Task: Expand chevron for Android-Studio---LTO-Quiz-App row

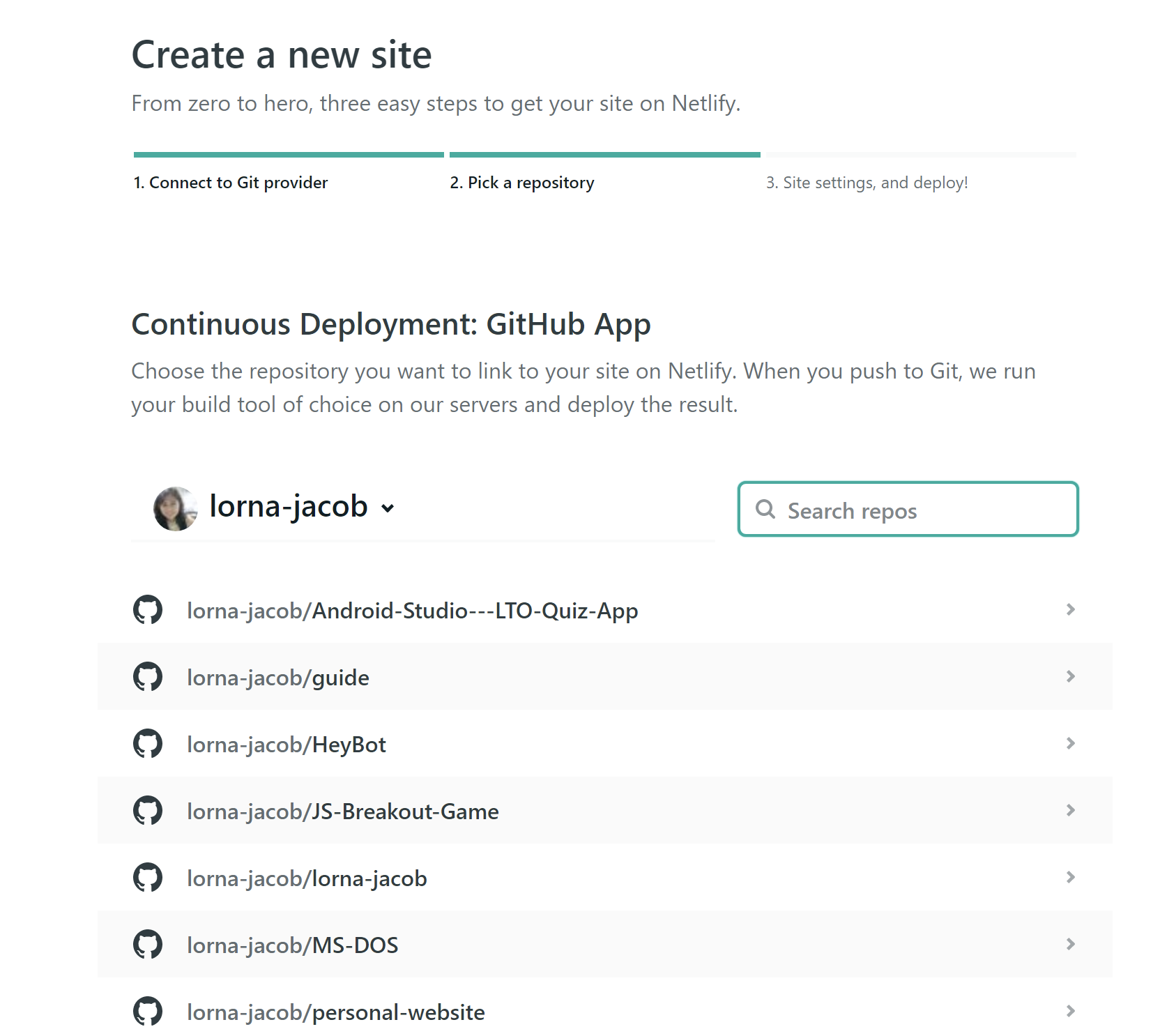Action: pyautogui.click(x=1071, y=610)
